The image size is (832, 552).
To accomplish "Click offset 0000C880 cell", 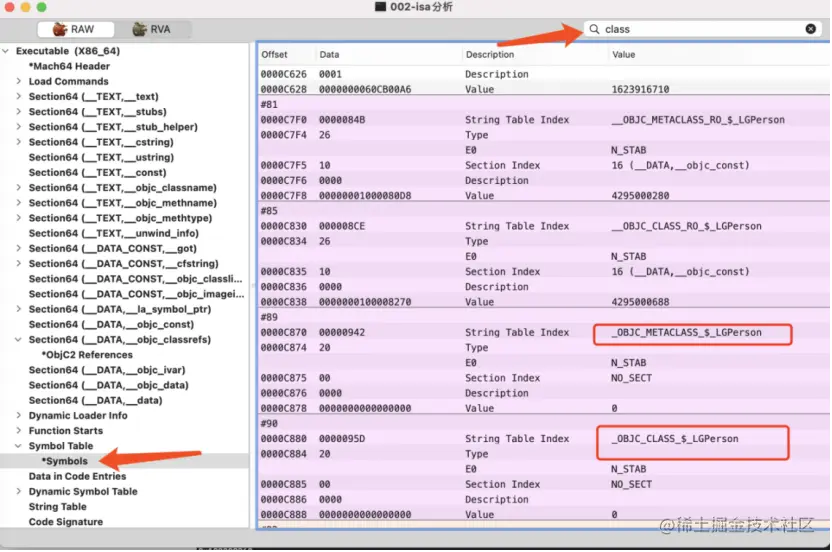I will pyautogui.click(x=283, y=439).
